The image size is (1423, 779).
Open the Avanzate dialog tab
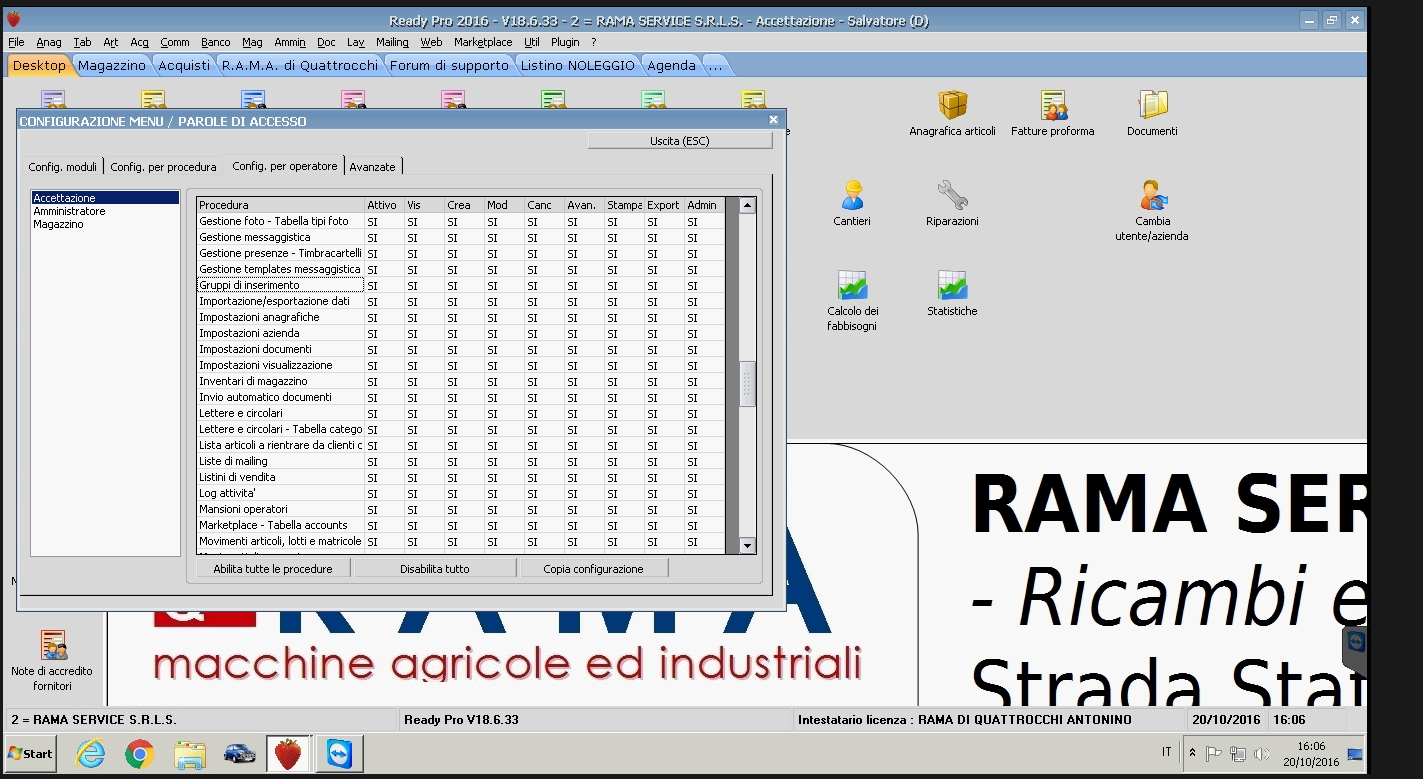pos(373,167)
